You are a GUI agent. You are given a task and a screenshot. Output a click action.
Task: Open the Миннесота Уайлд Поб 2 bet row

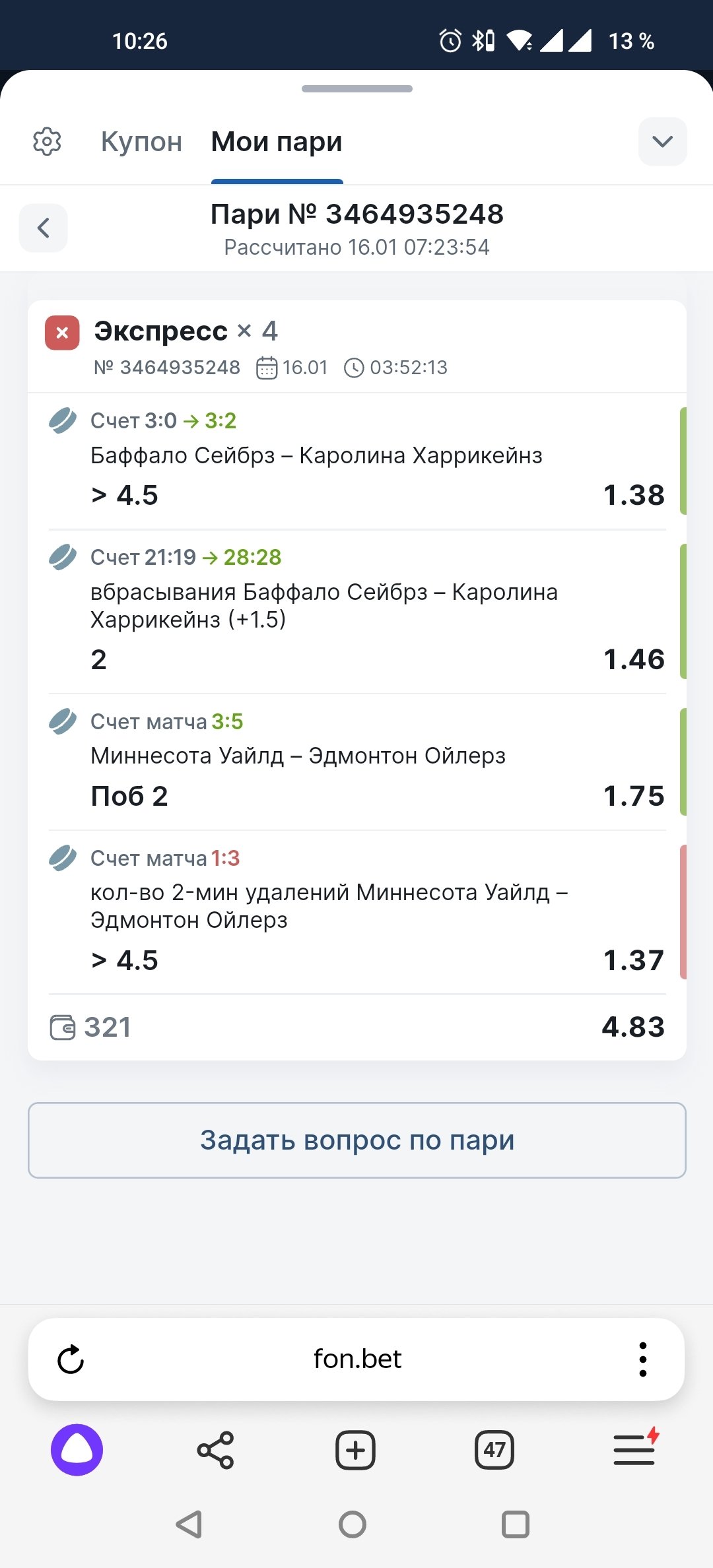[x=356, y=762]
